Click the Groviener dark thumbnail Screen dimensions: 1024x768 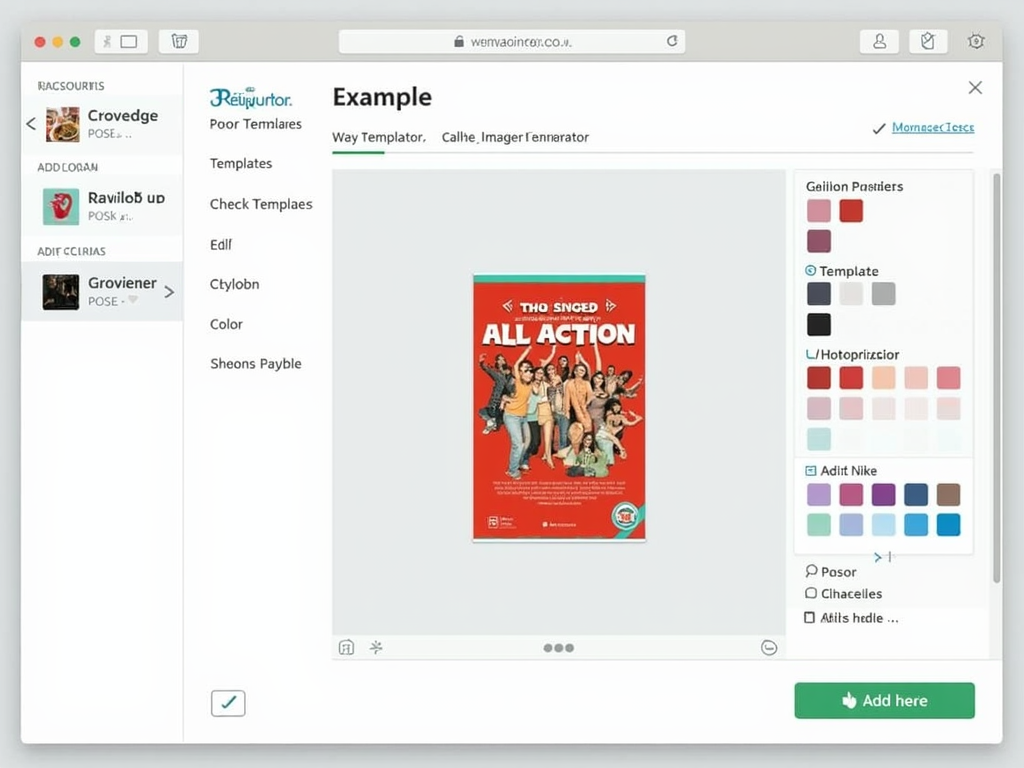pos(61,291)
